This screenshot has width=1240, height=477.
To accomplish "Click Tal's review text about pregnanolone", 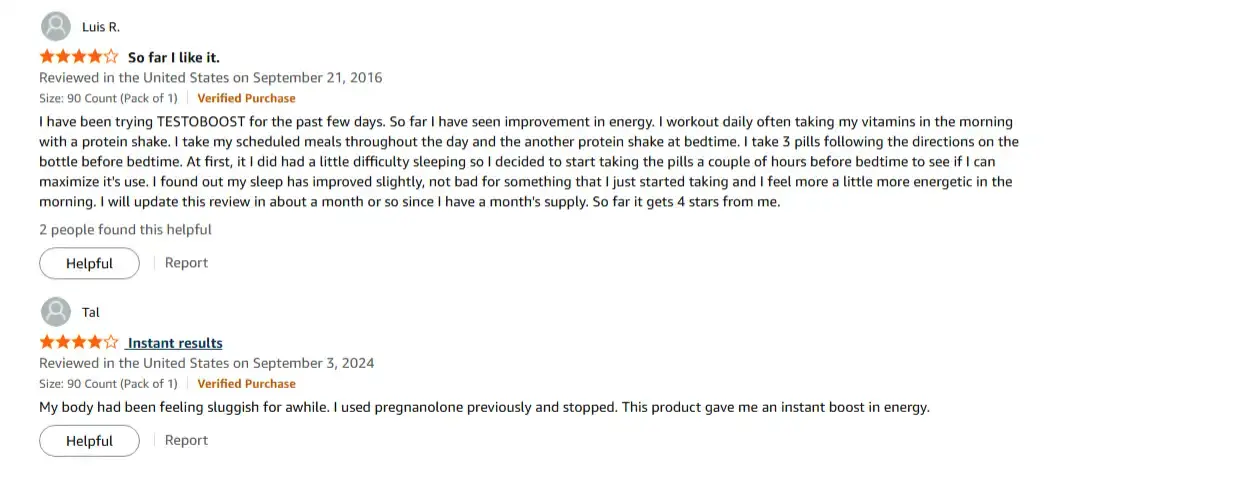I will (x=484, y=408).
